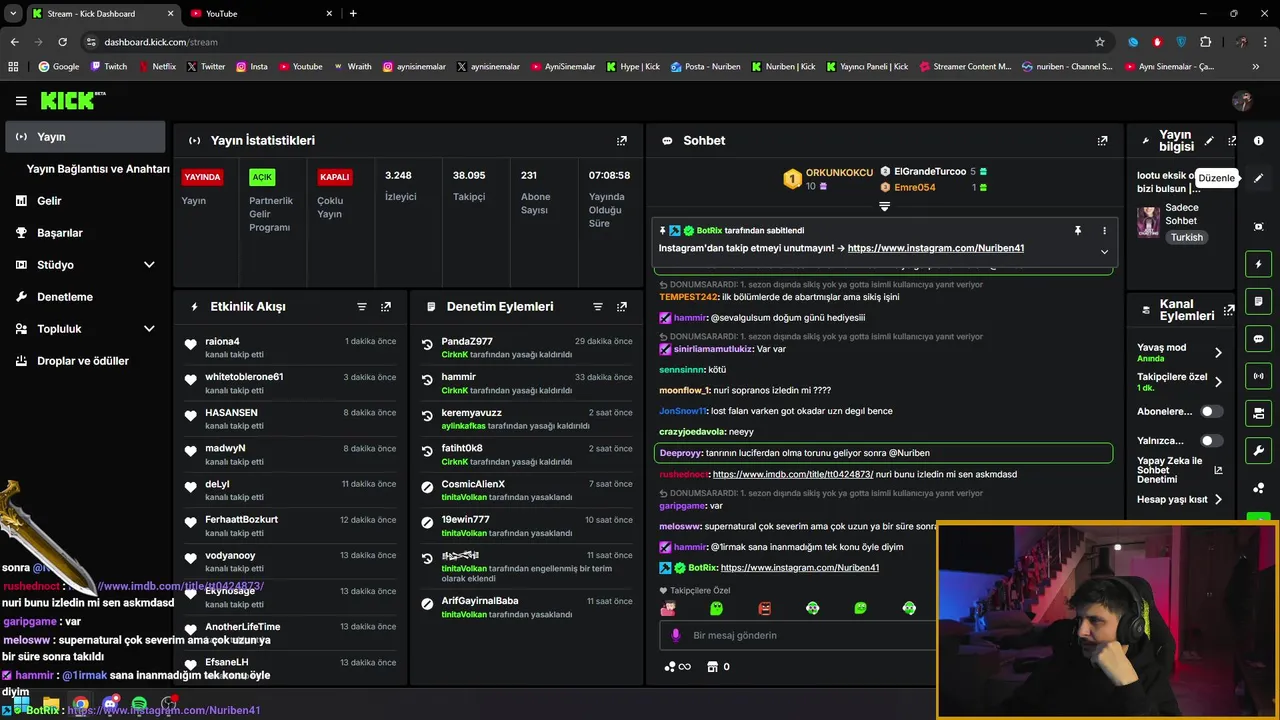Toggle the chat bubble widget in right toolbar

(x=1259, y=339)
